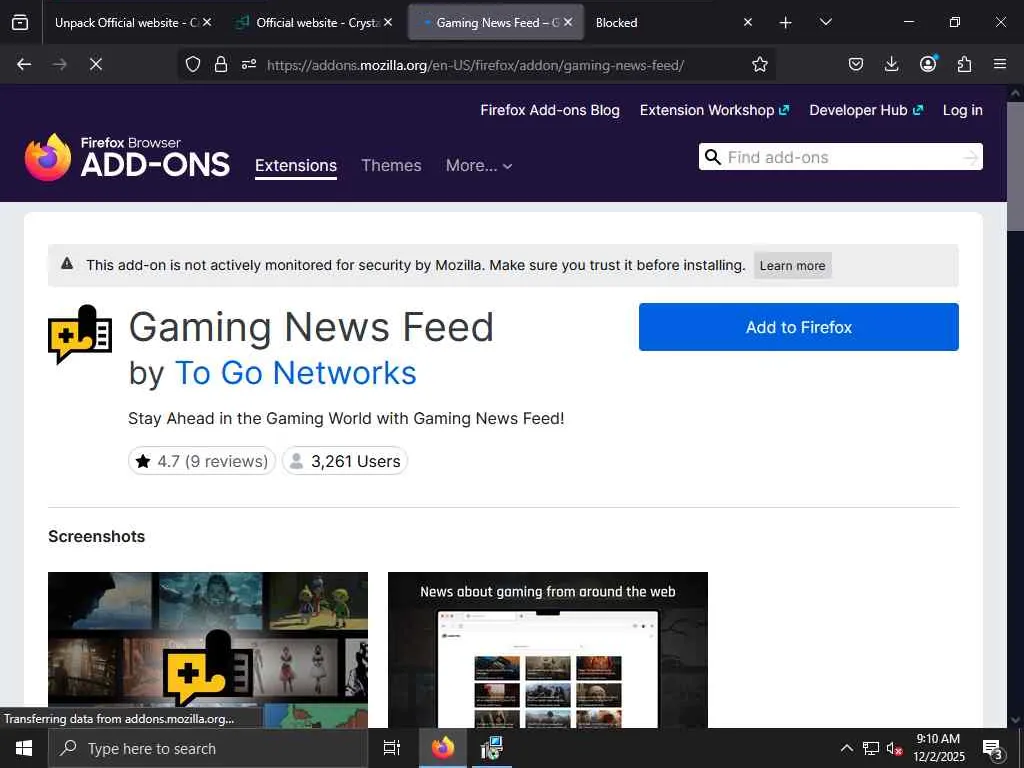Image resolution: width=1024 pixels, height=768 pixels.
Task: Focus the Find add-ons search field
Action: click(839, 157)
